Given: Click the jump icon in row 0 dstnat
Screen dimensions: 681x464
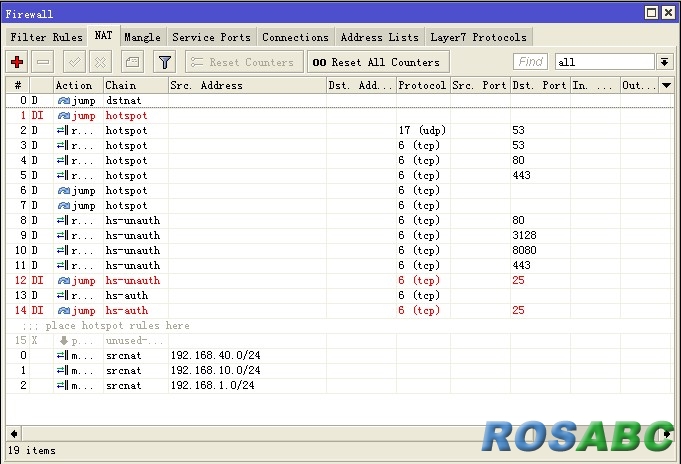Looking at the screenshot, I should (63, 101).
